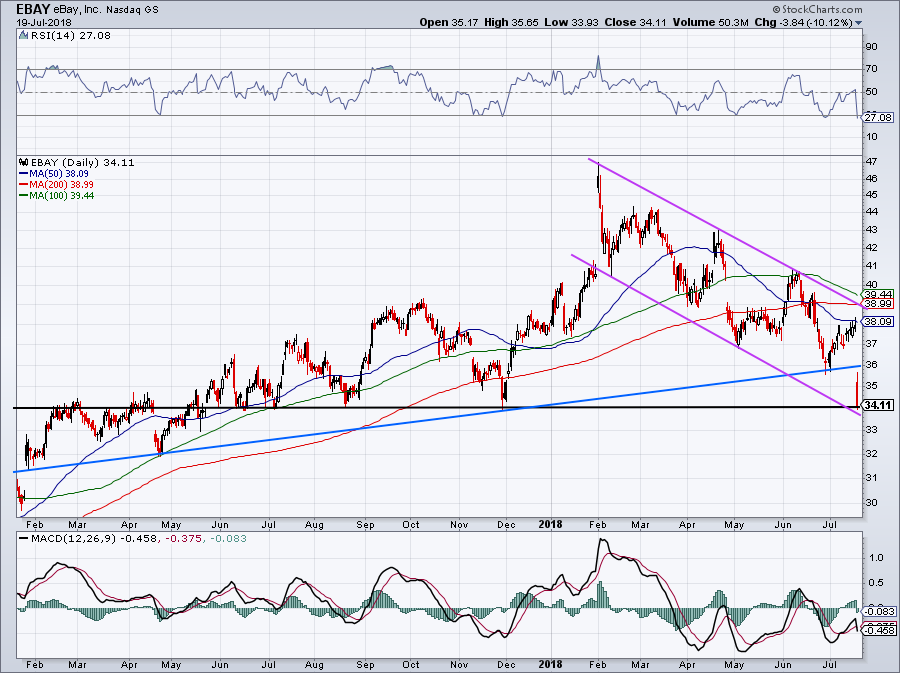Click the black line icon beside MACD(12,26,9)

(x=24, y=539)
